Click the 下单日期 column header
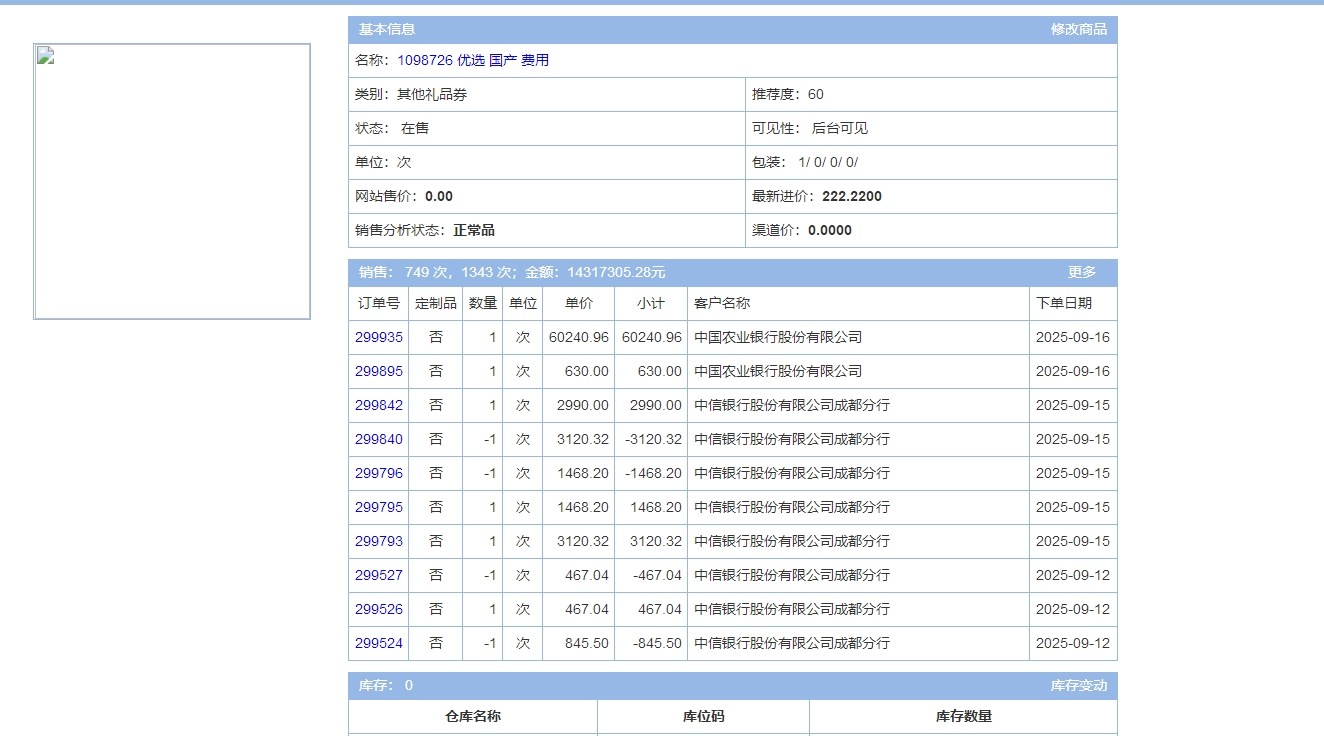 tap(1063, 304)
